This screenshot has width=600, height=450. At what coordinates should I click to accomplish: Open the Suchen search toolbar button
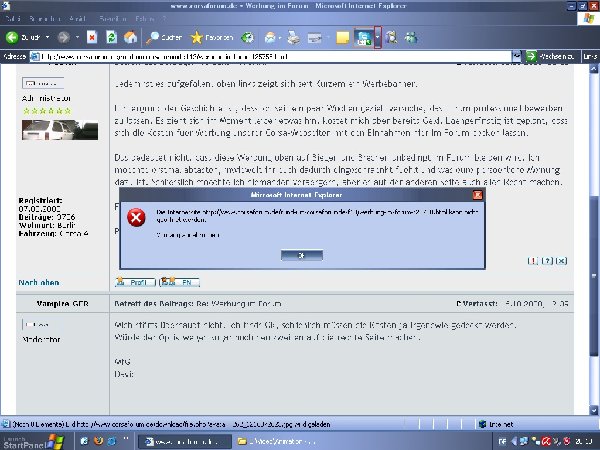click(167, 37)
